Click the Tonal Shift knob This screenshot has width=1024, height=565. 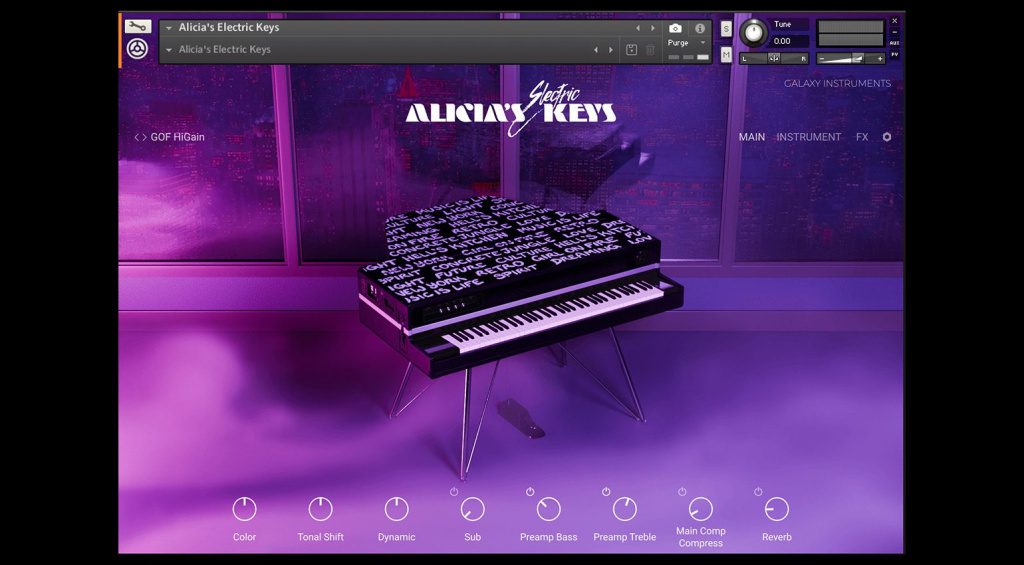[x=321, y=509]
